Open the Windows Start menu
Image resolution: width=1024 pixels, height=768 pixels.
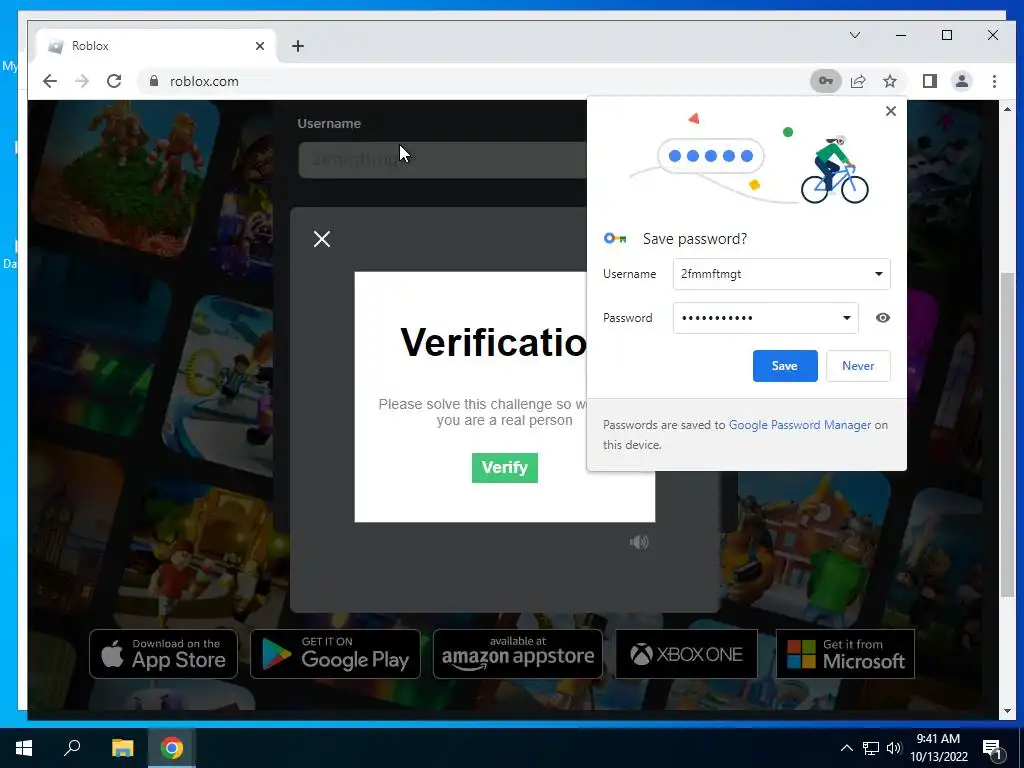click(24, 748)
